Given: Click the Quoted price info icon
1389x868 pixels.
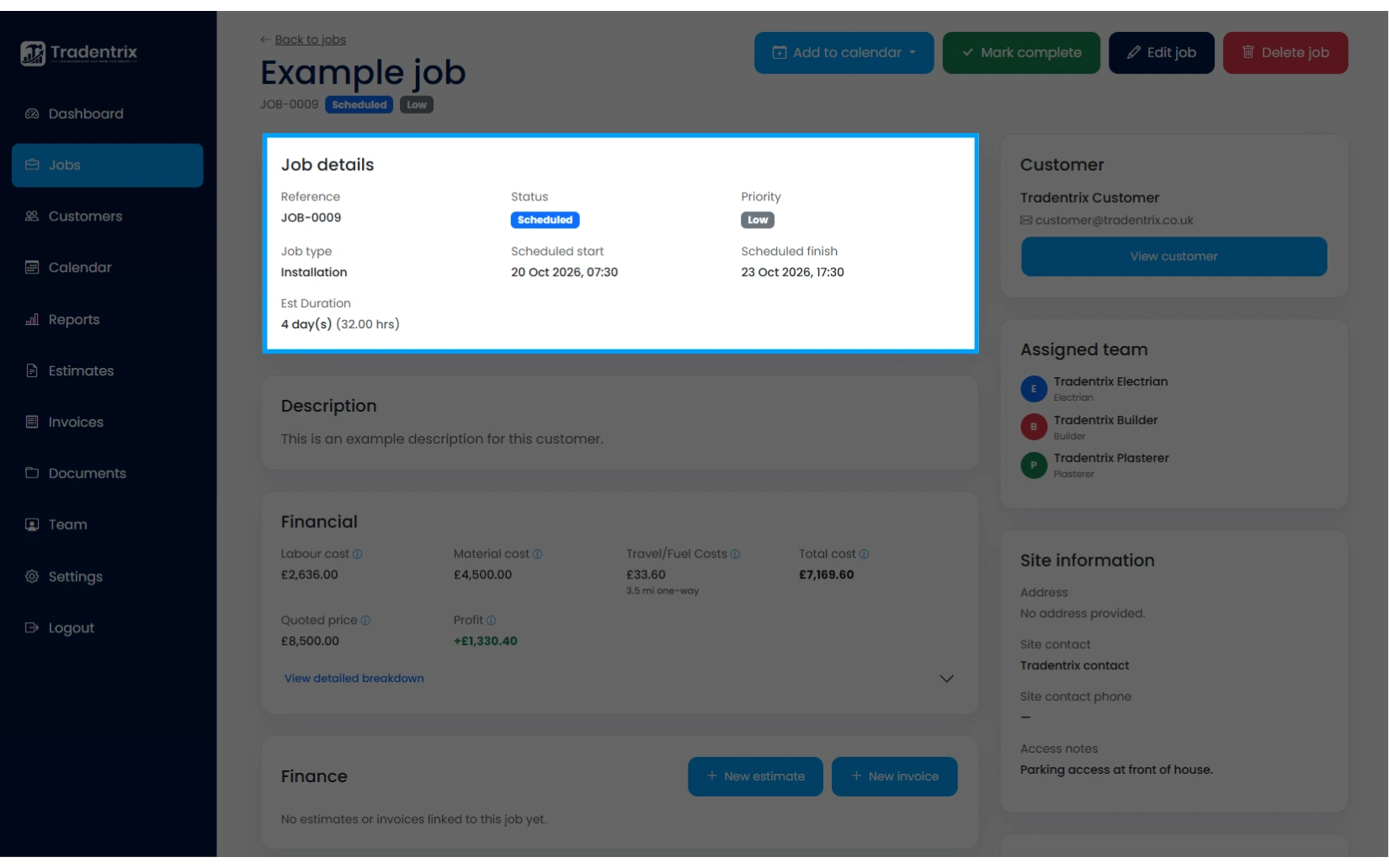Looking at the screenshot, I should coord(365,621).
